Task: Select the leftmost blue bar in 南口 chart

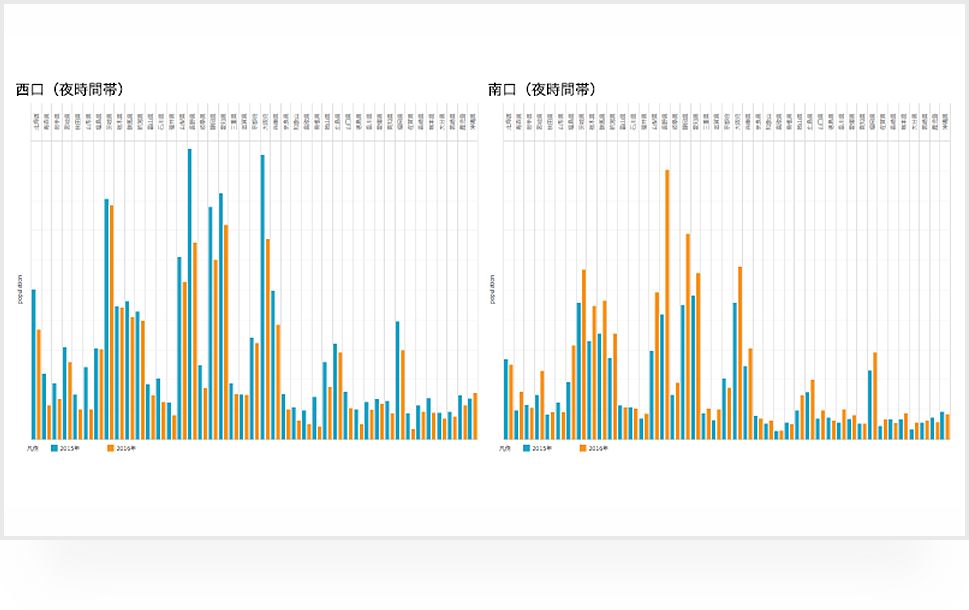Action: 505,398
